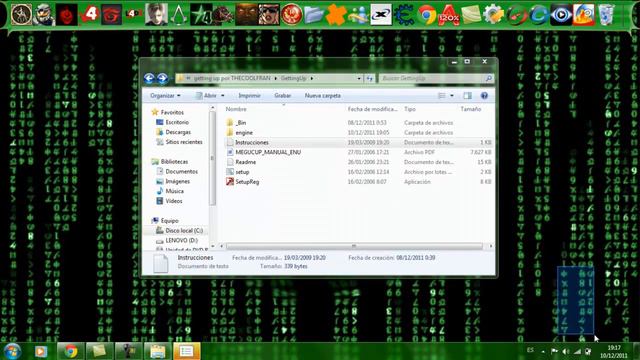The width and height of the screenshot is (640, 360).
Task: Open Windows Live Messenger dock icon
Action: tap(359, 15)
